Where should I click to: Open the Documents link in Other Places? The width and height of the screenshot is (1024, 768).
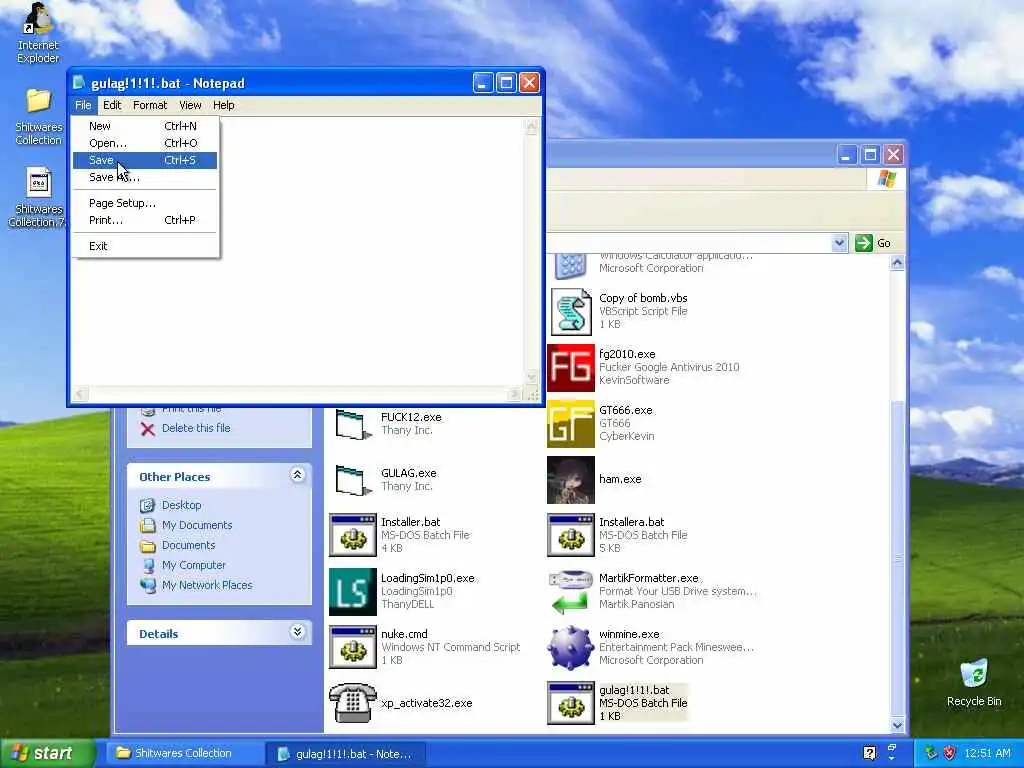click(x=188, y=545)
